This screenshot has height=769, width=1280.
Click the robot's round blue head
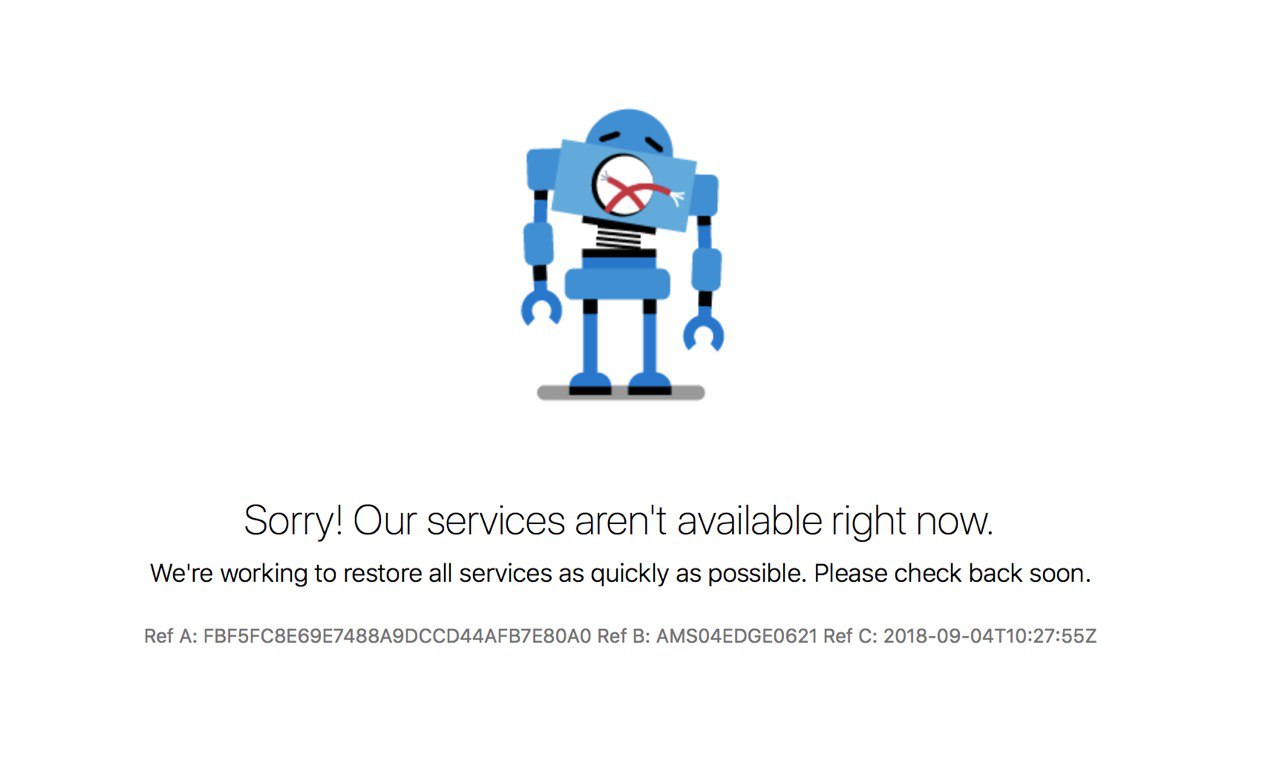[627, 132]
